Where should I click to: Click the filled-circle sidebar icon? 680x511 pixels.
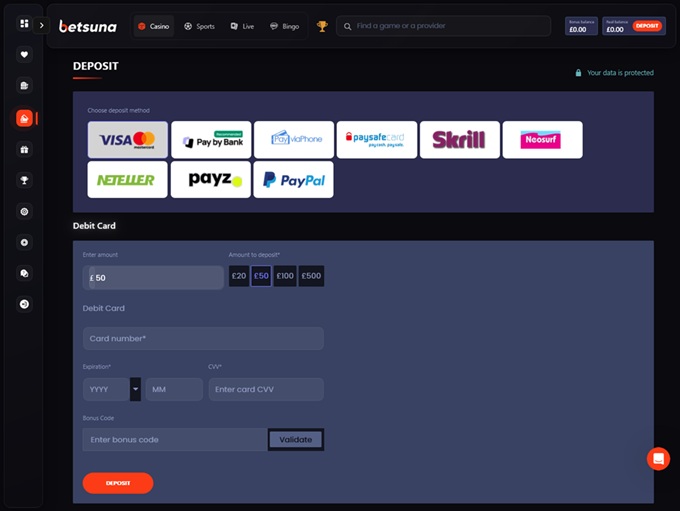(24, 242)
